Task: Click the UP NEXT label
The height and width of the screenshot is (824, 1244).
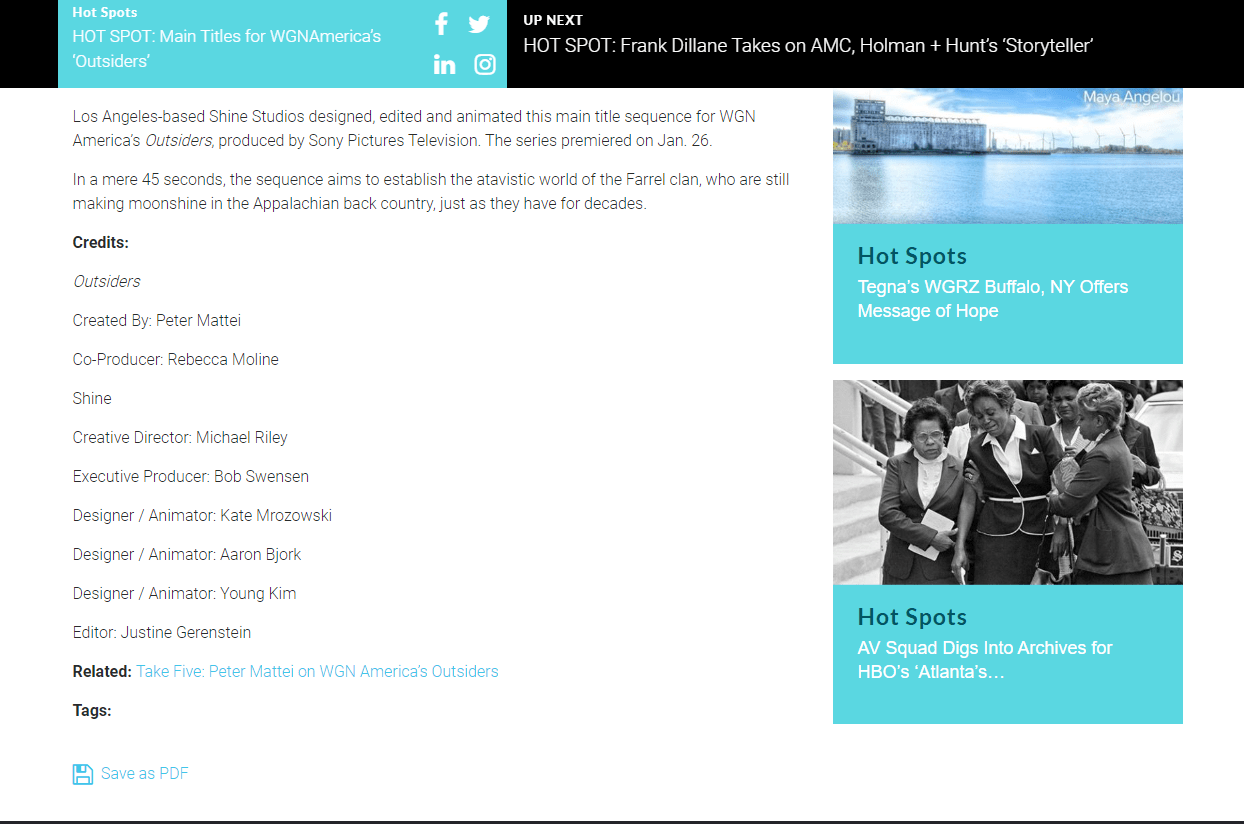Action: [553, 19]
